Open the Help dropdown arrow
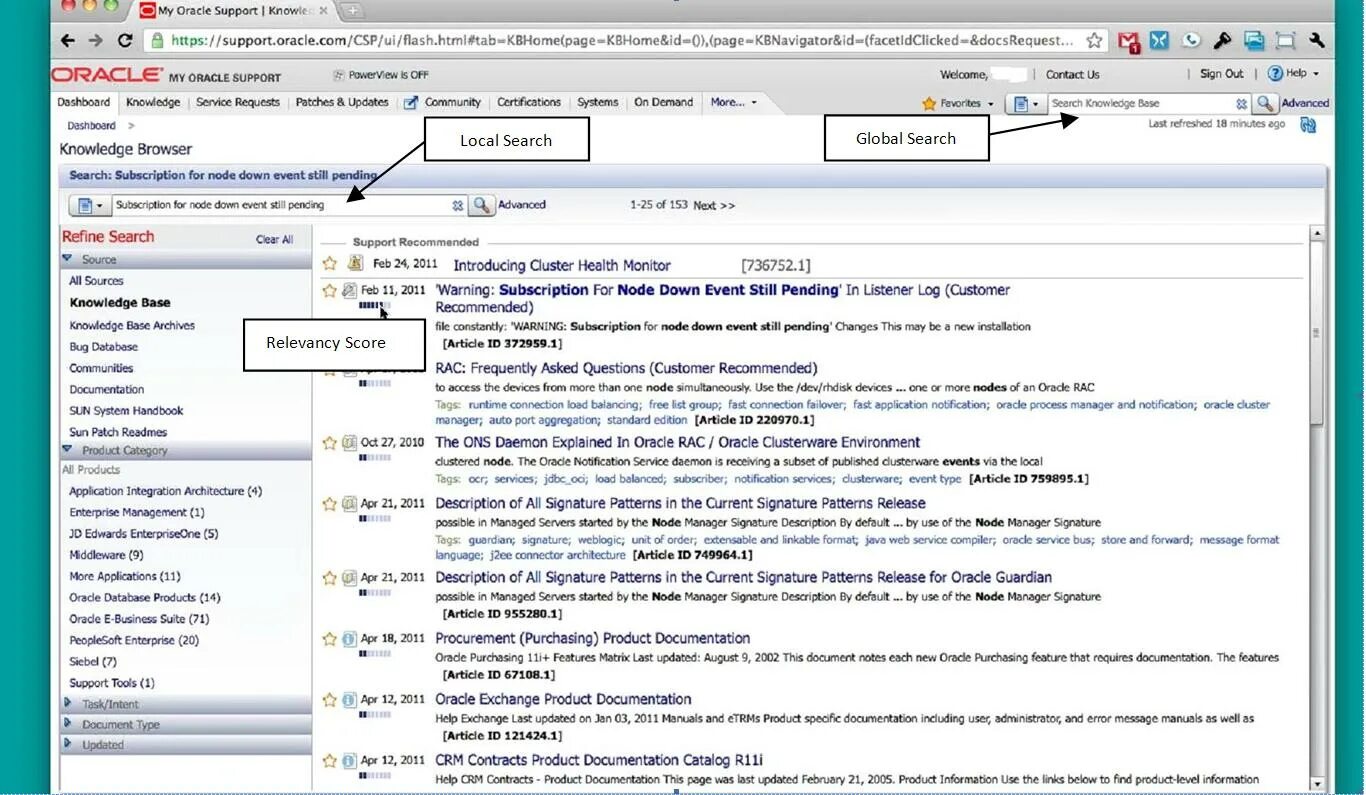Screen dimensions: 1366x795 [x=1316, y=74]
